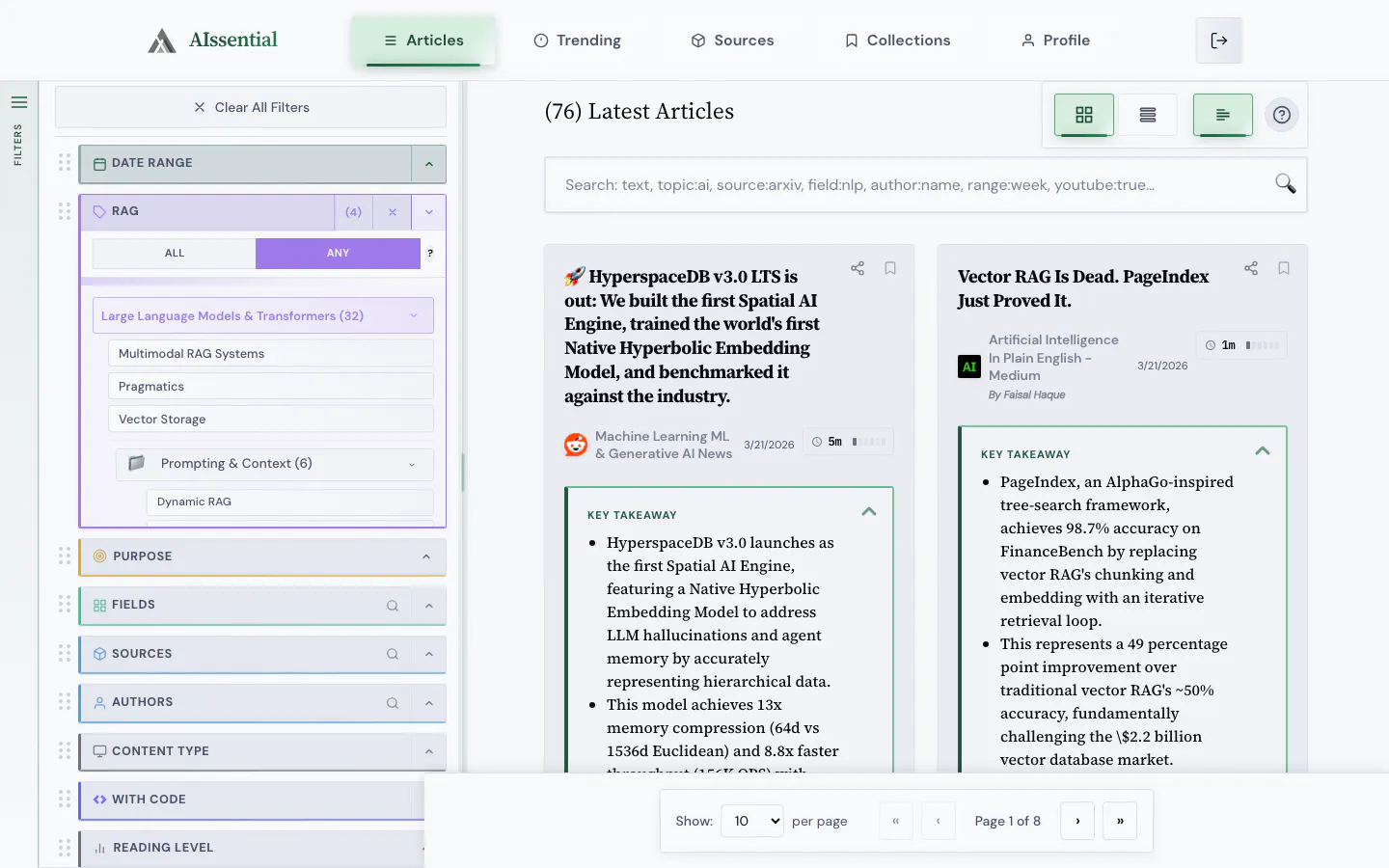The width and height of the screenshot is (1389, 868).
Task: Open the With Code filter
Action: [252, 800]
